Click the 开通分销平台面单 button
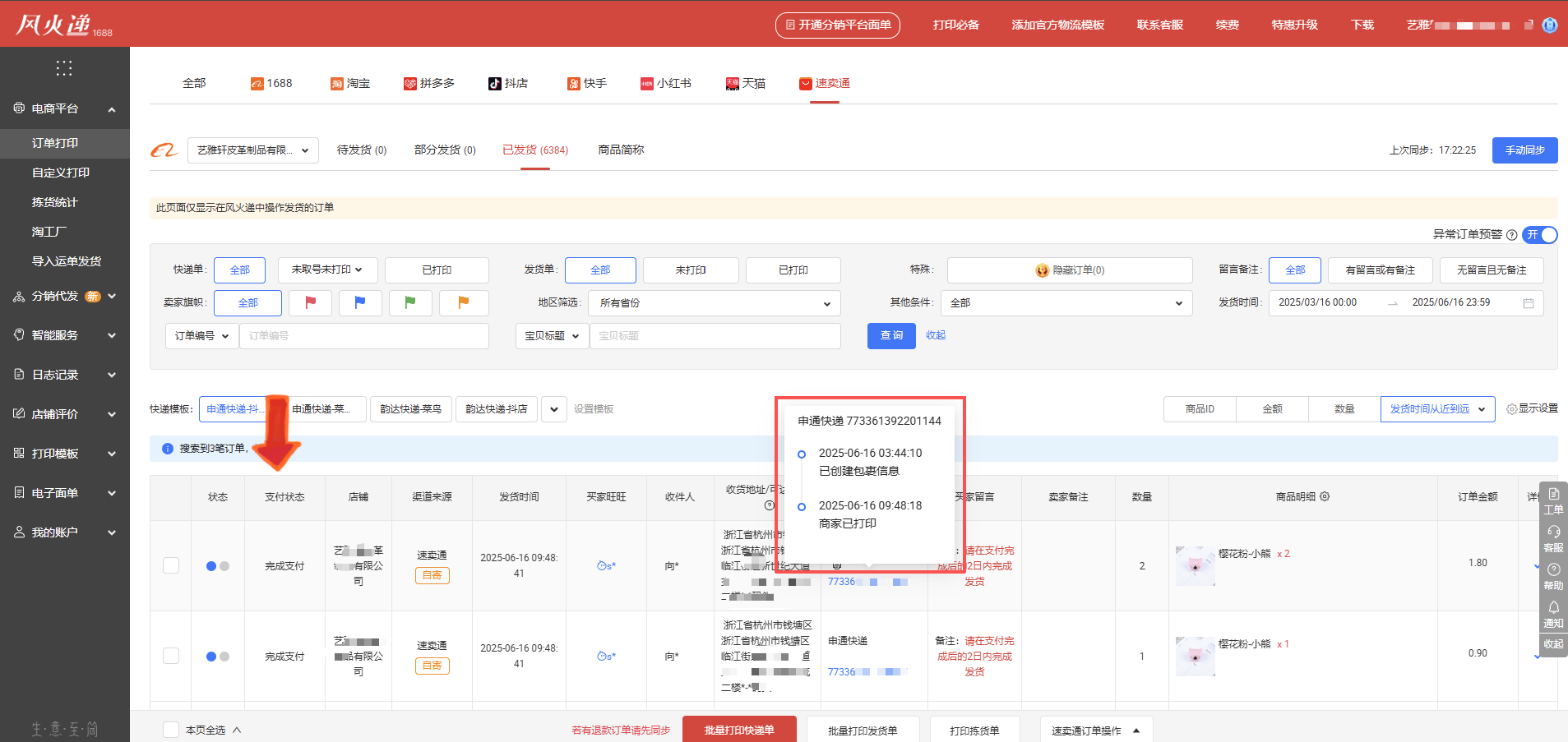 point(838,25)
